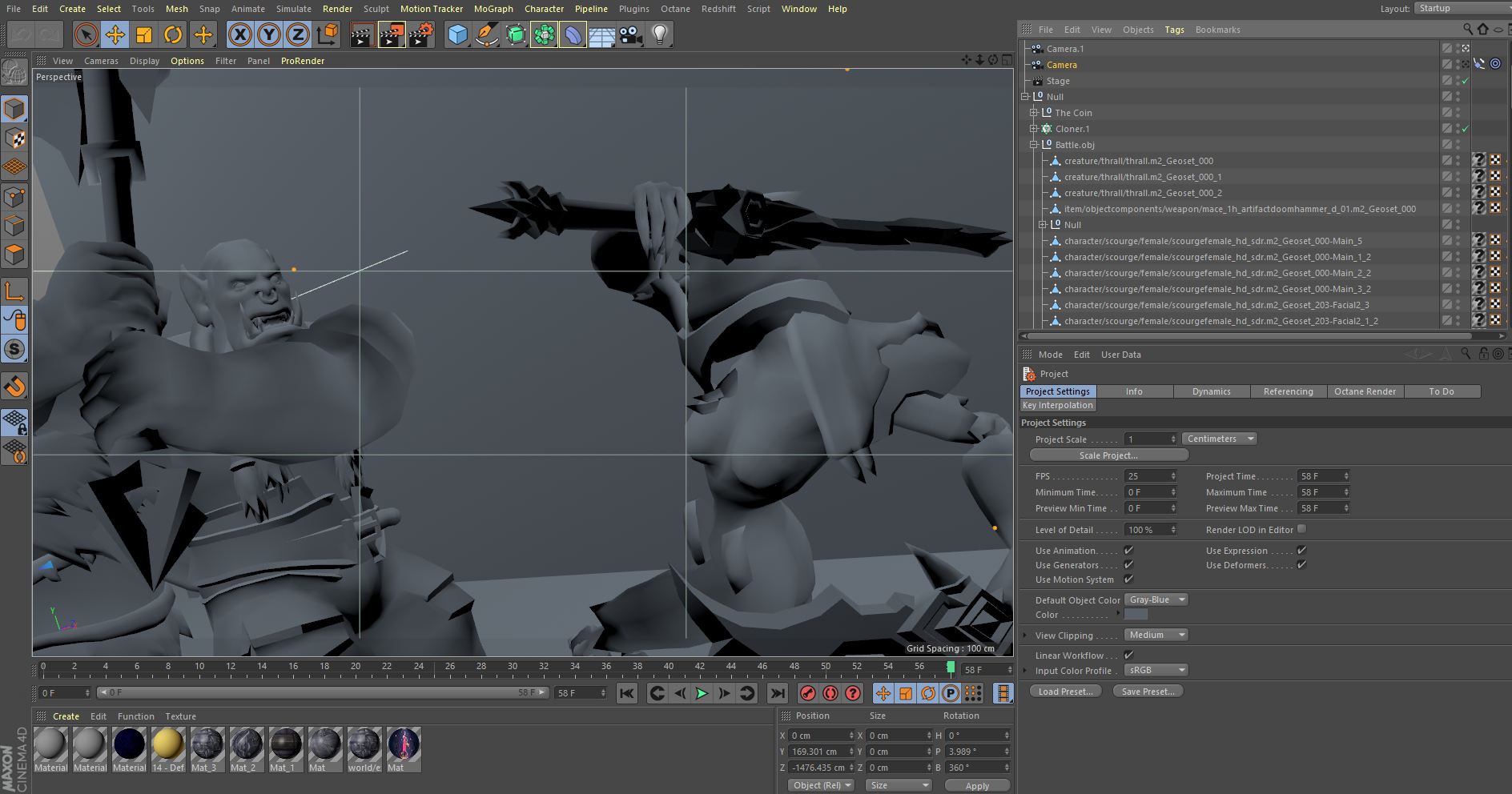Select the 14 - Def yellow material
The image size is (1512, 794).
point(168,749)
